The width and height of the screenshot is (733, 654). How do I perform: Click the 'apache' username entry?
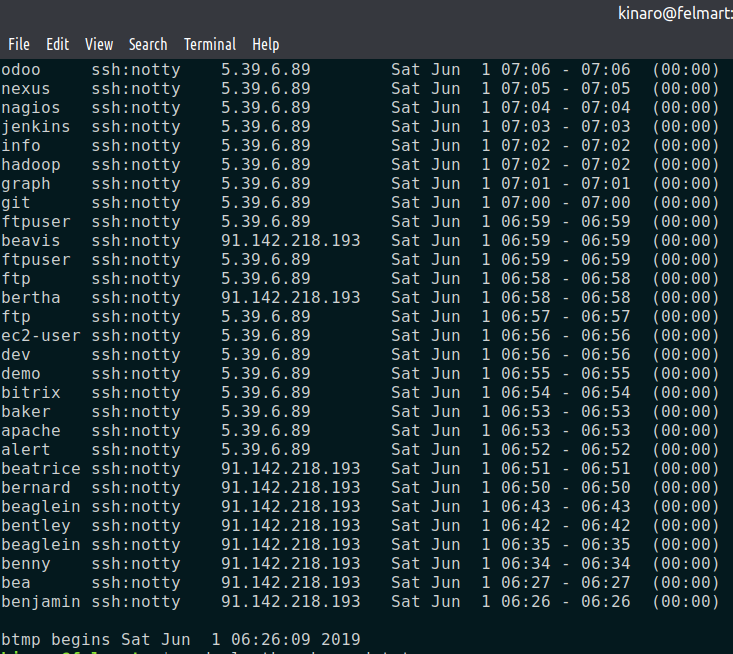(31, 431)
